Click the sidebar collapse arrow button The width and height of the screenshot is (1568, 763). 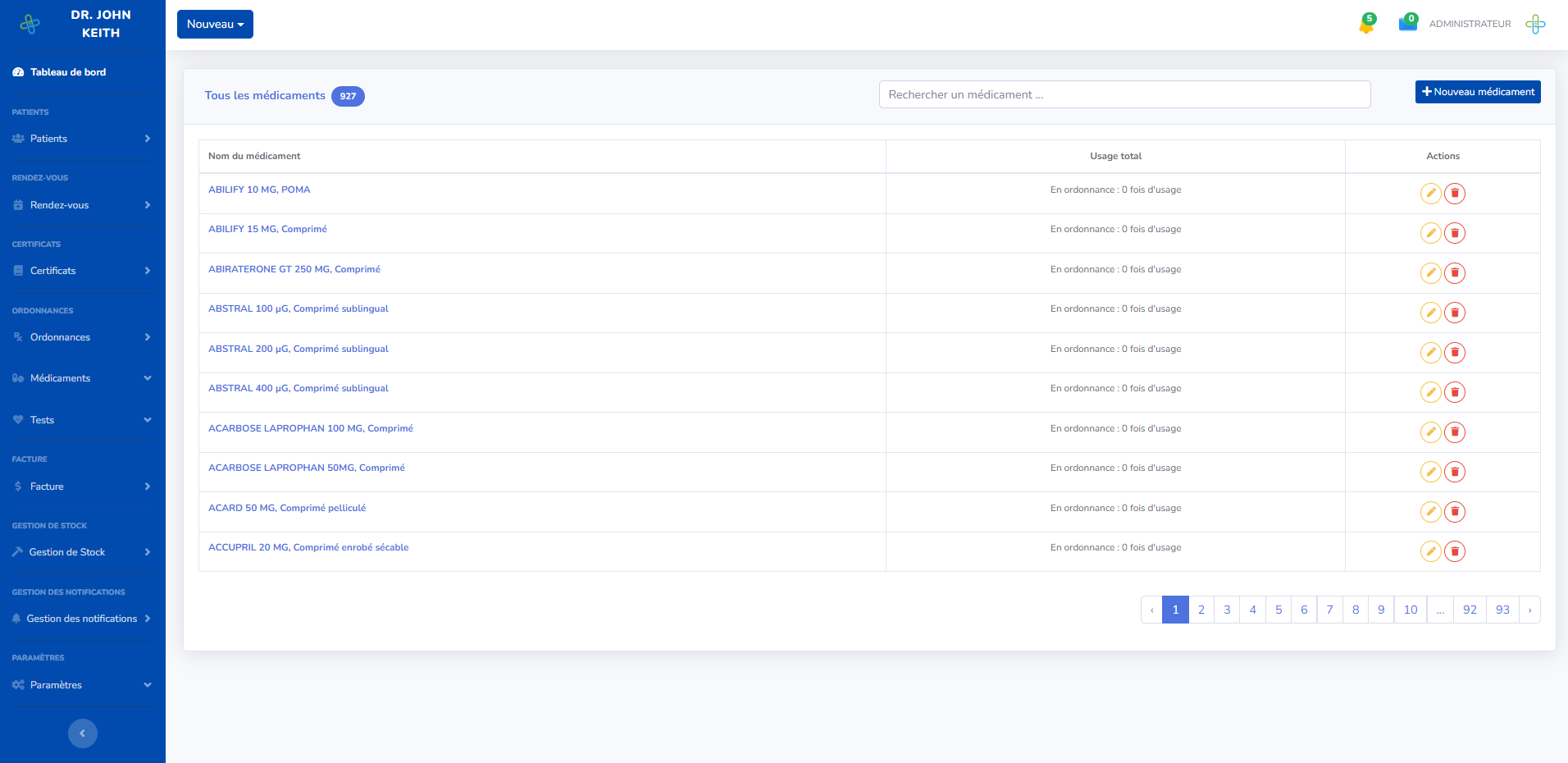pos(82,733)
